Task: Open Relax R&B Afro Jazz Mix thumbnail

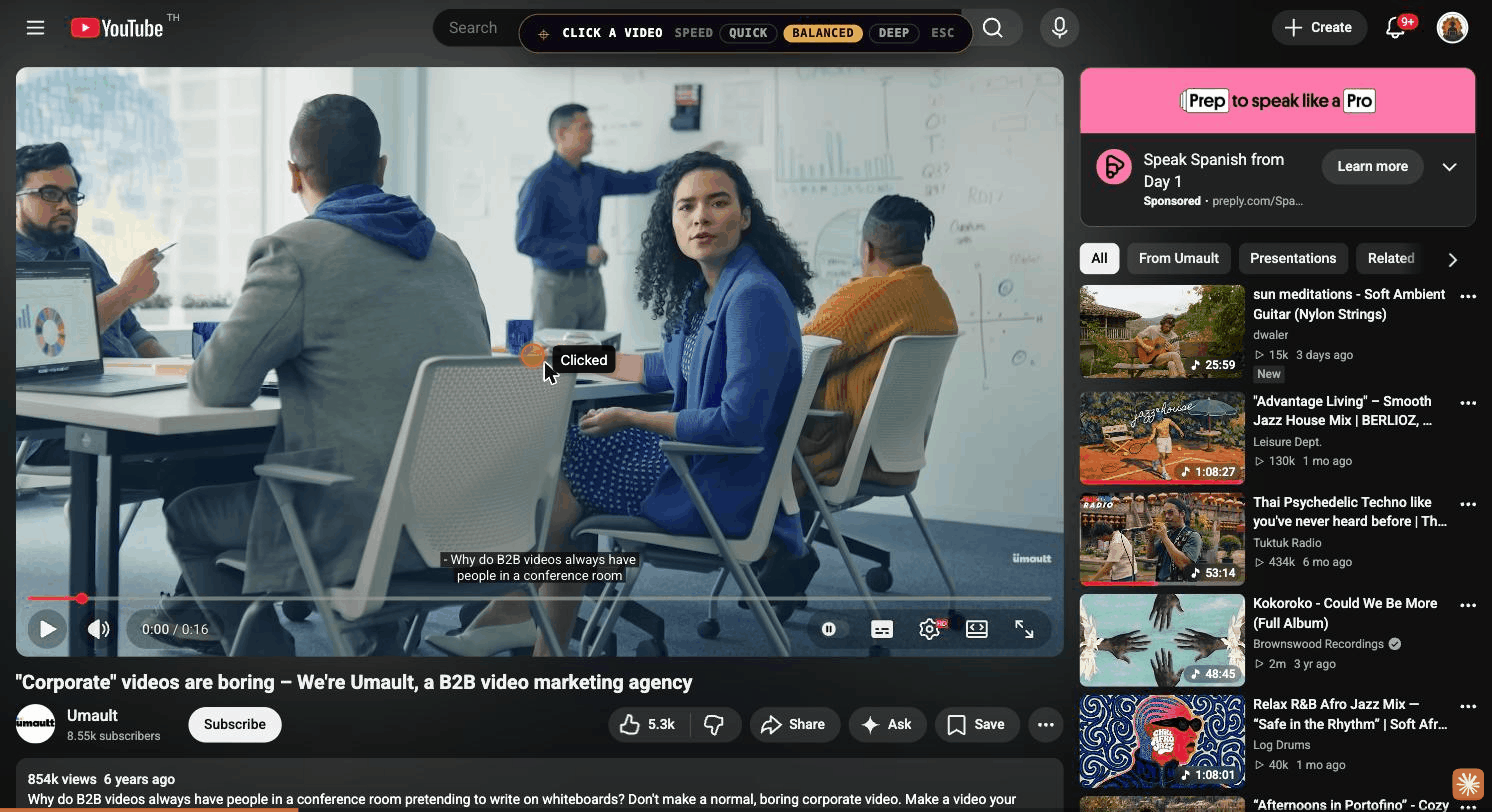Action: pos(1162,741)
